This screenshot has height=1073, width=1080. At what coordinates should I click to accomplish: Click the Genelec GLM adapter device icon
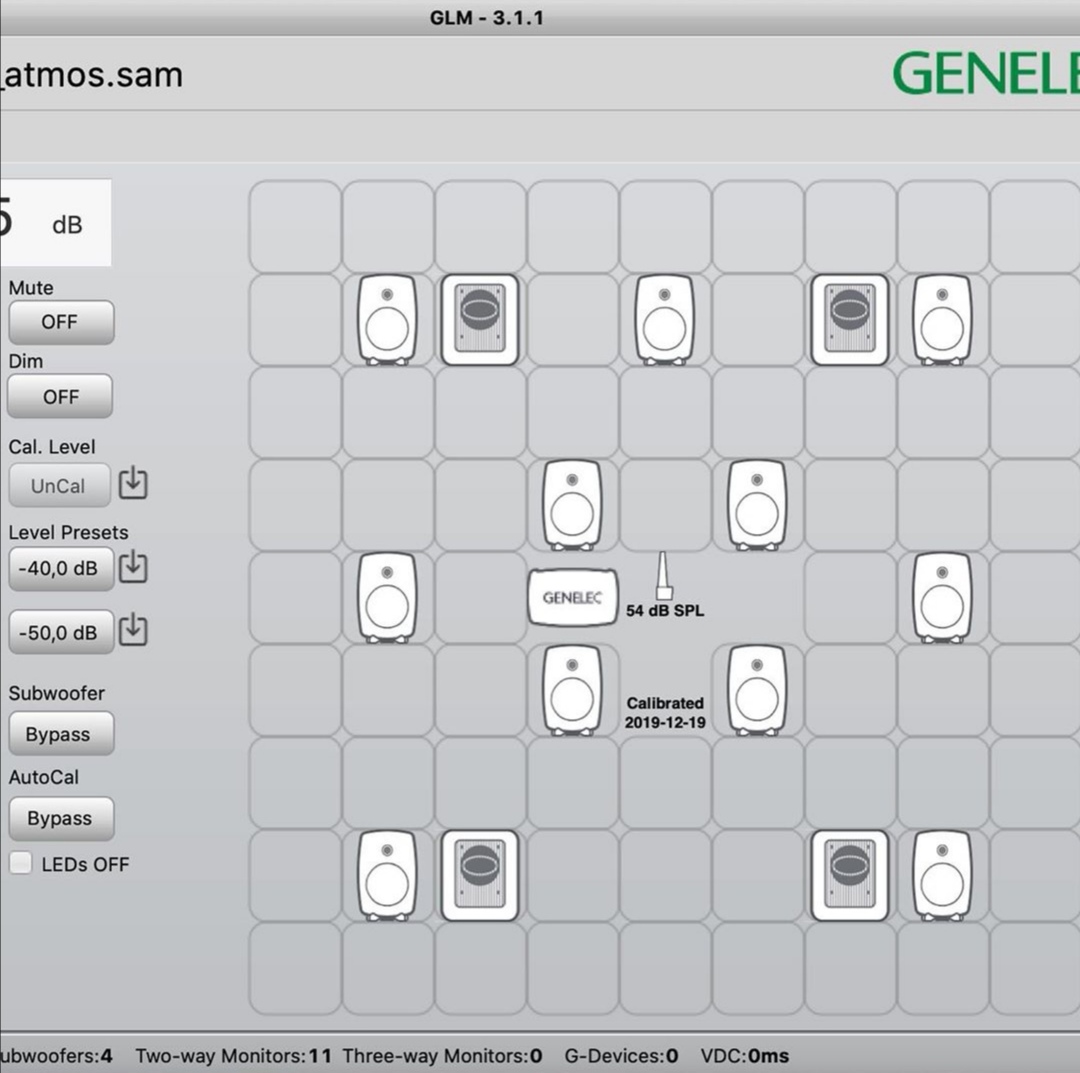572,597
